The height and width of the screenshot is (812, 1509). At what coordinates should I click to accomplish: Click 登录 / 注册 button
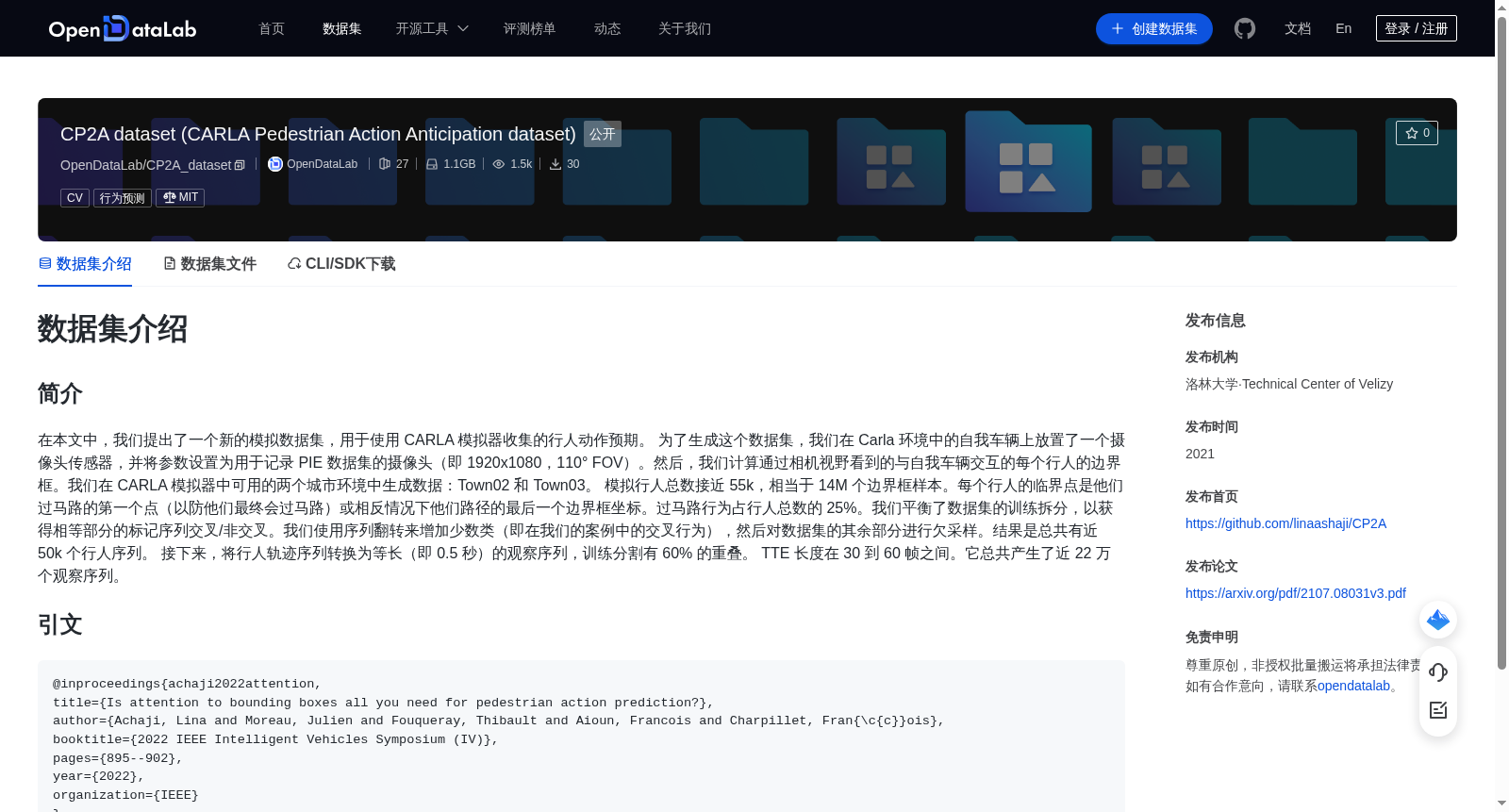click(x=1417, y=28)
